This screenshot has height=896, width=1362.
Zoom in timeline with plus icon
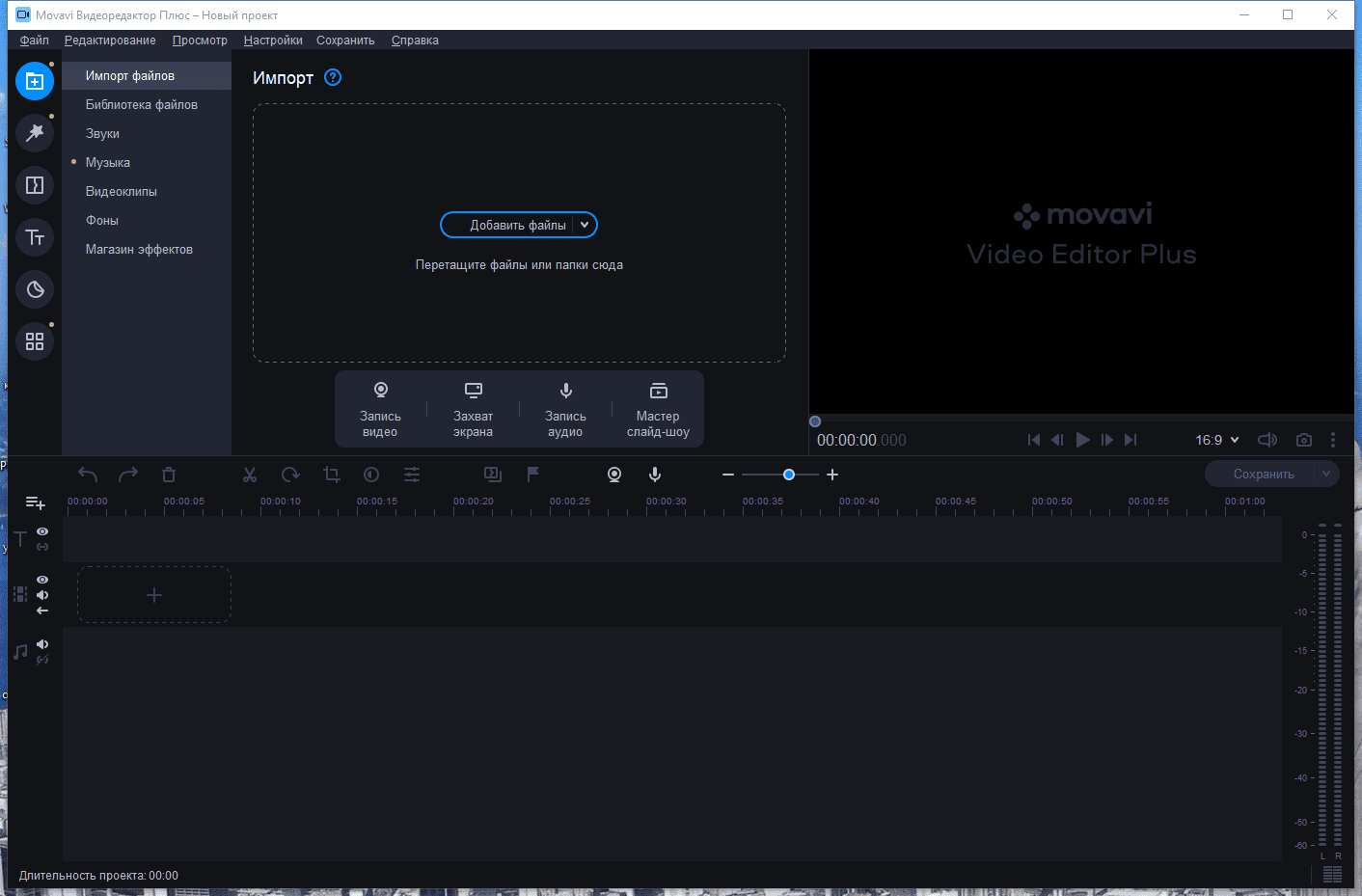pos(832,475)
